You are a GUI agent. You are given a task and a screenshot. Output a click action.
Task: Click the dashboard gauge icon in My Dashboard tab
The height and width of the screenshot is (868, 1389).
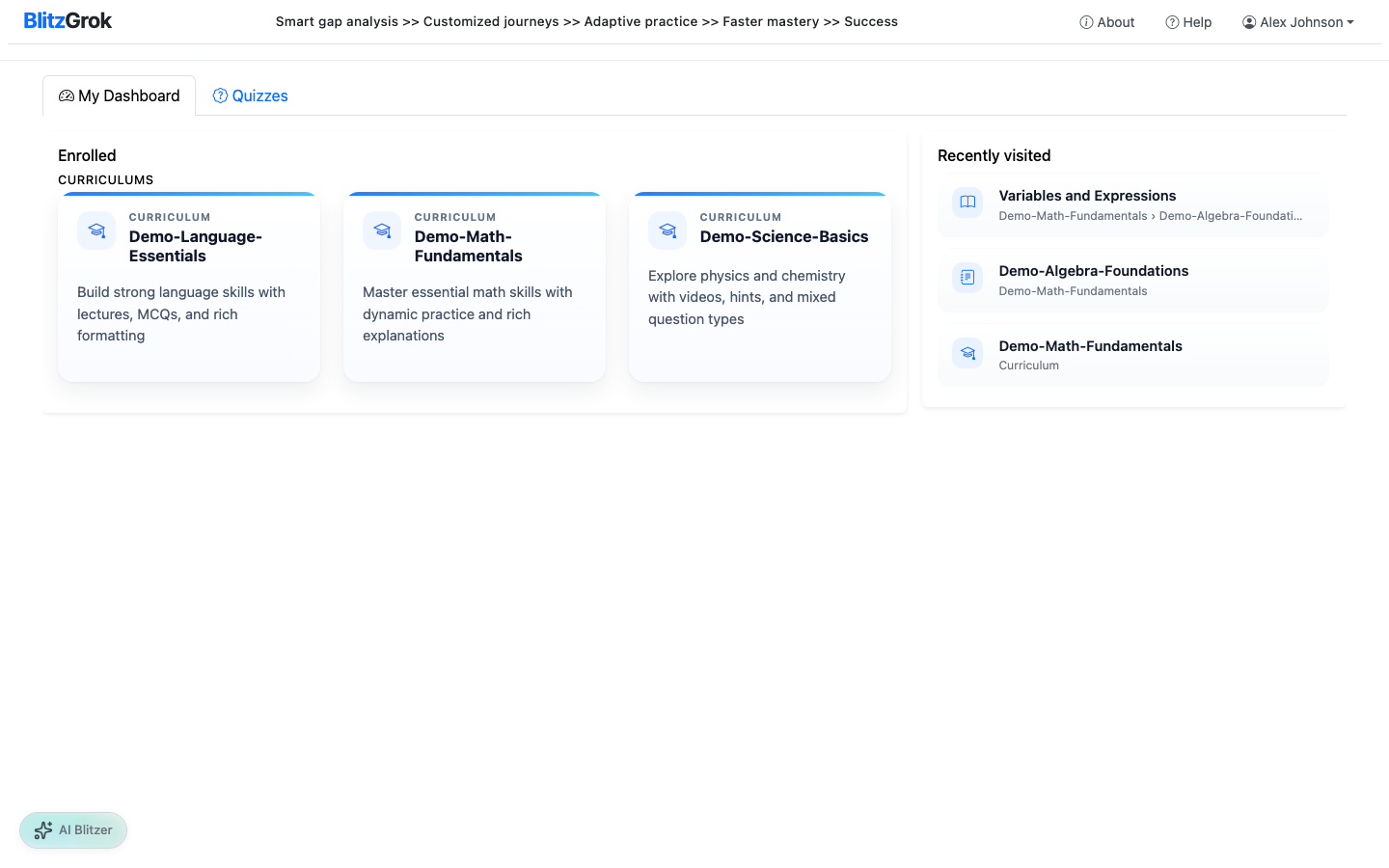pyautogui.click(x=67, y=95)
